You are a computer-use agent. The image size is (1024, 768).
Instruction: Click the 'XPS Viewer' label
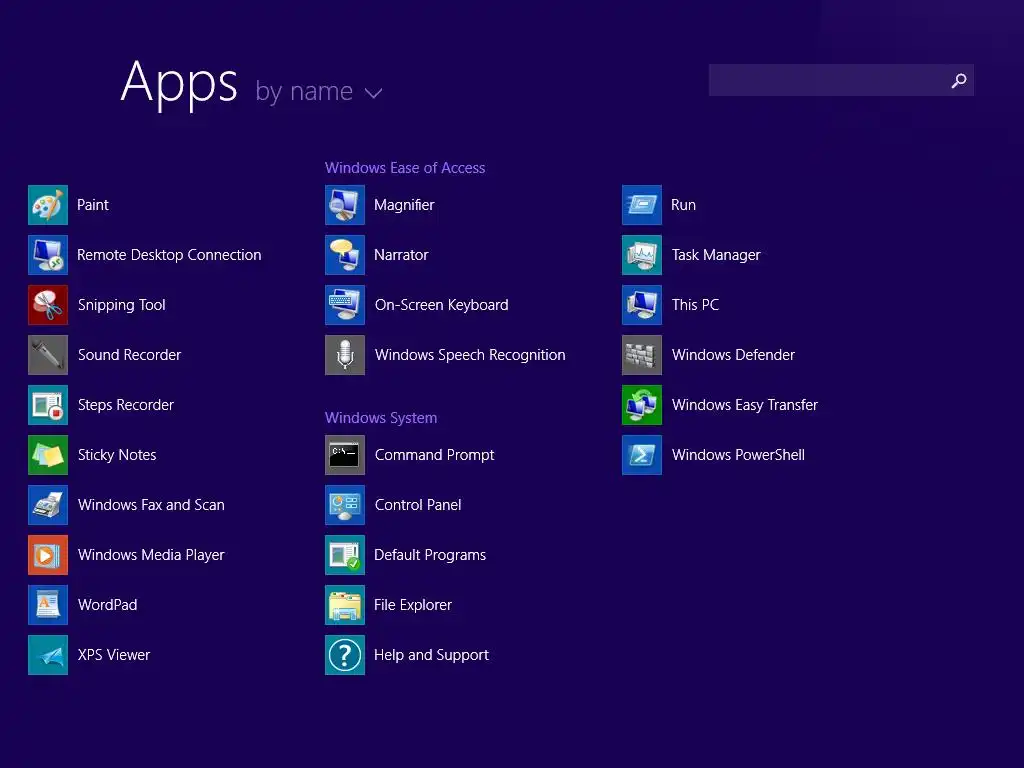(x=114, y=655)
